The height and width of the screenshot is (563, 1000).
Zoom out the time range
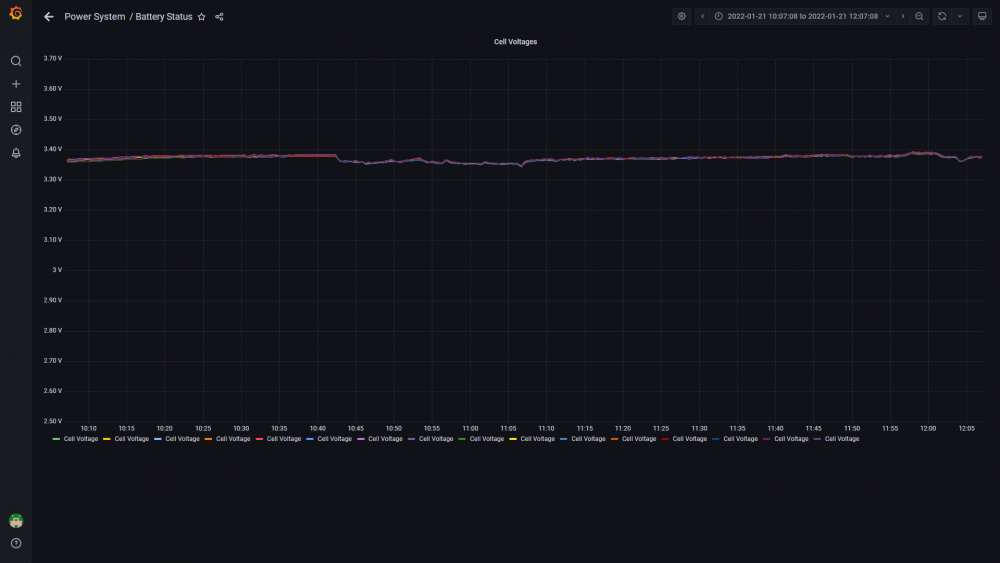(x=919, y=17)
